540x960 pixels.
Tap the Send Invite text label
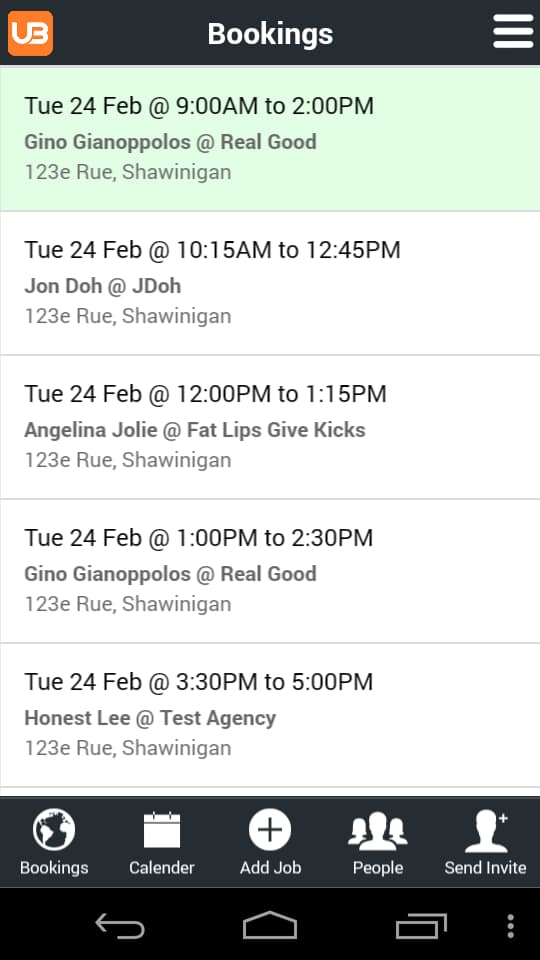[x=486, y=868]
